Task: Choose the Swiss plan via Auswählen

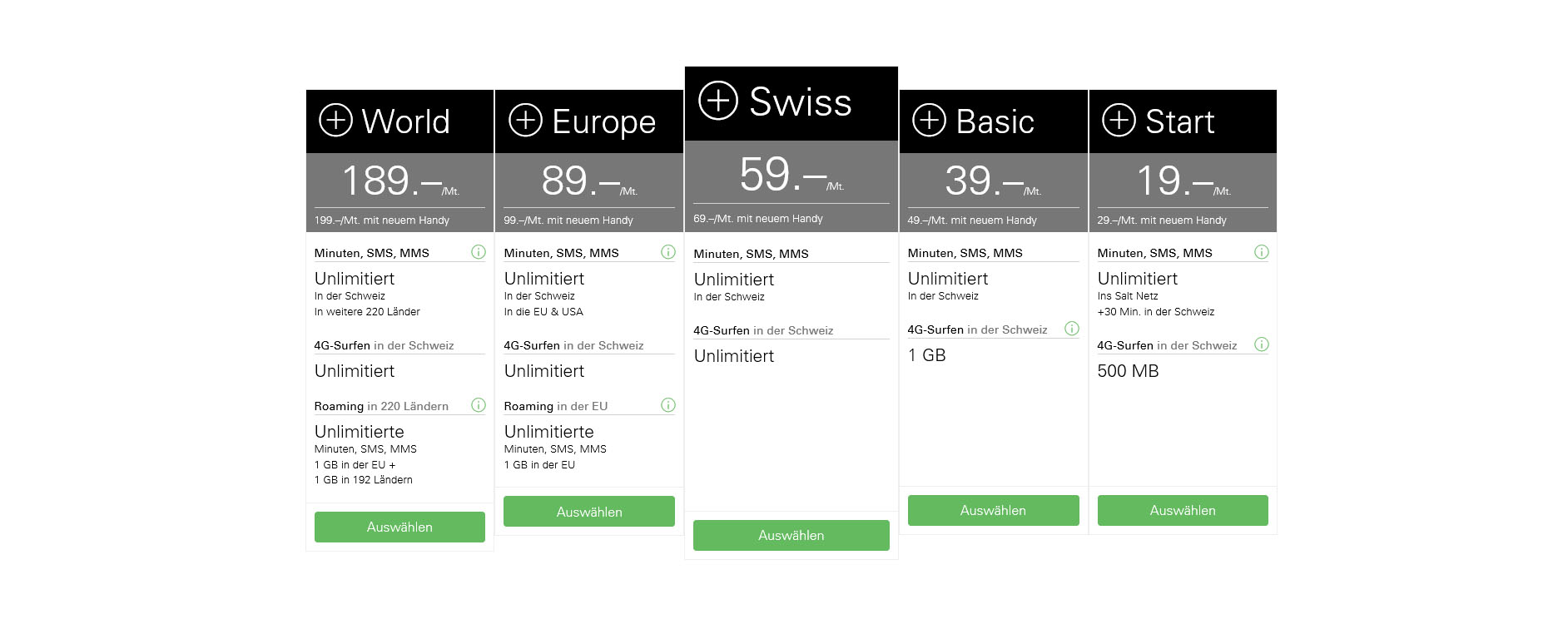Action: click(791, 536)
